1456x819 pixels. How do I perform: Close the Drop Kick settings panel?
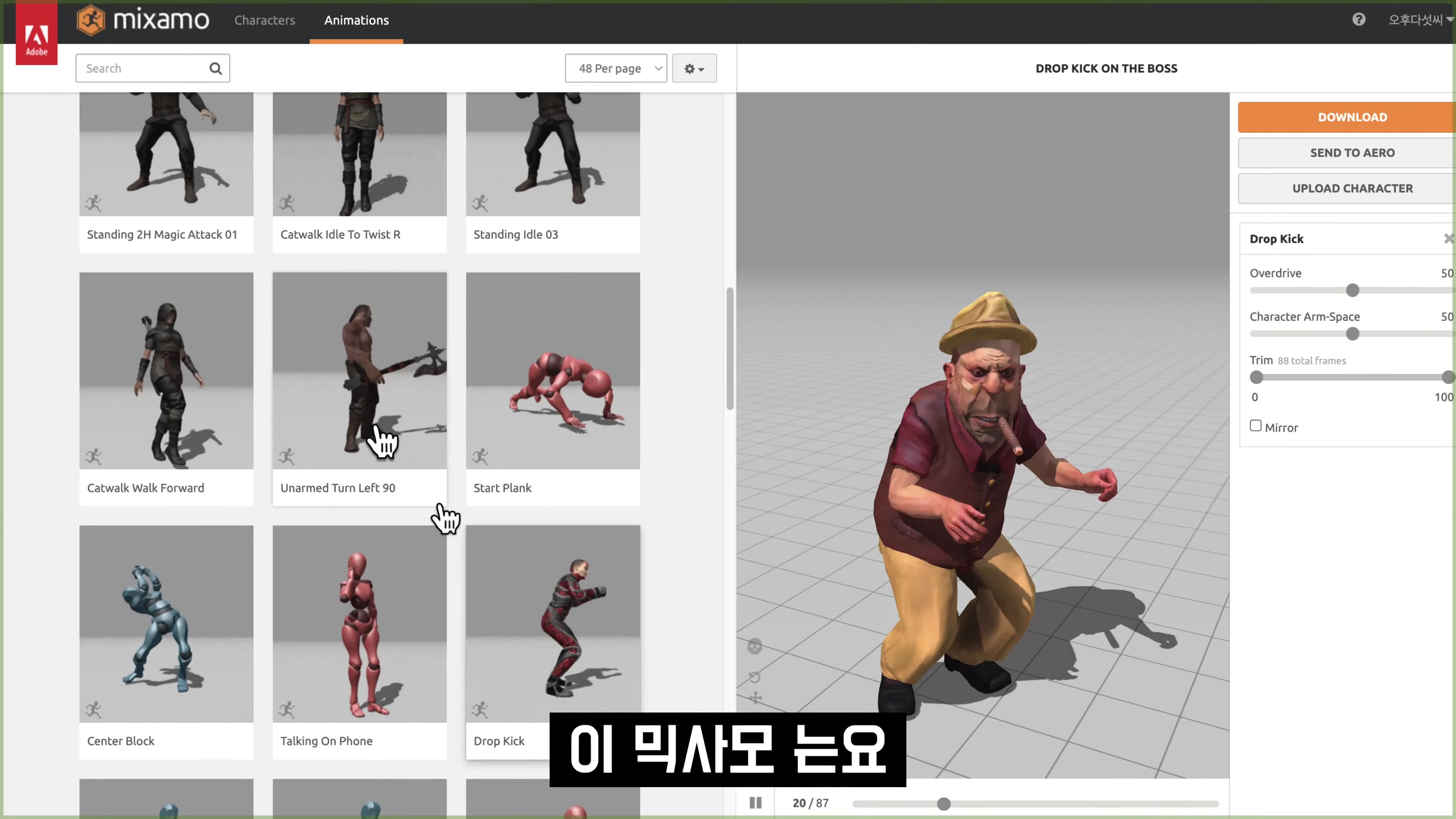tap(1449, 238)
